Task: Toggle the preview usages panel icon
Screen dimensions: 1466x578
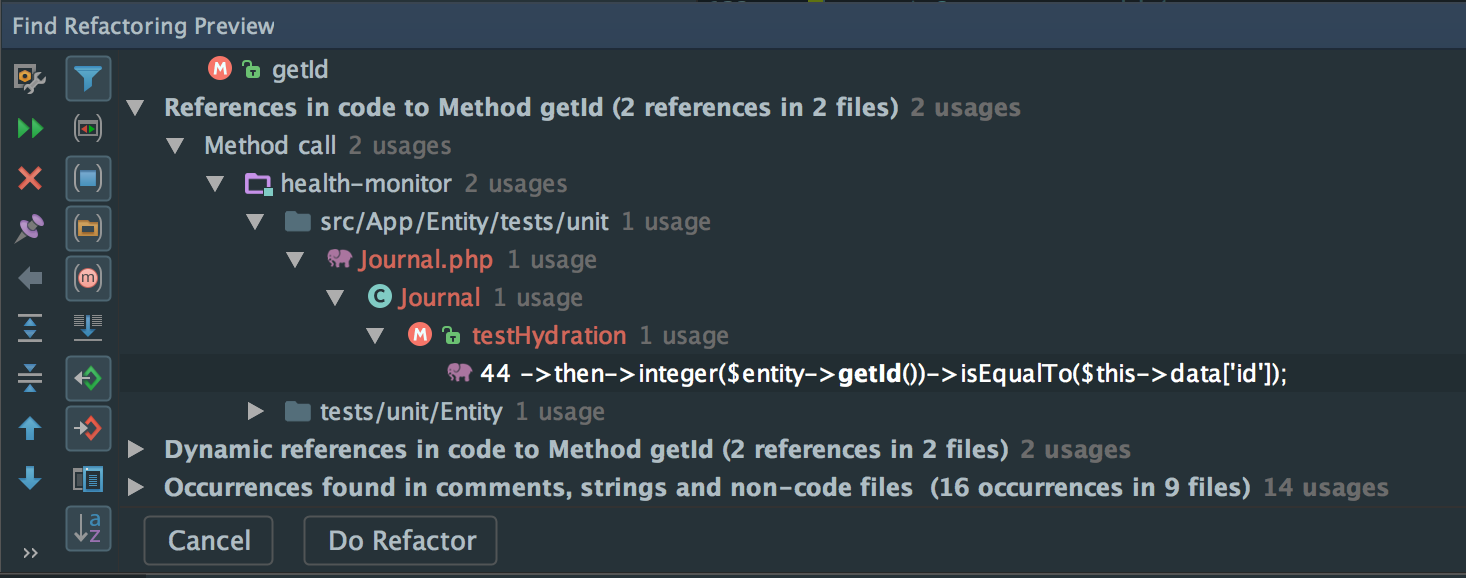Action: [x=88, y=479]
